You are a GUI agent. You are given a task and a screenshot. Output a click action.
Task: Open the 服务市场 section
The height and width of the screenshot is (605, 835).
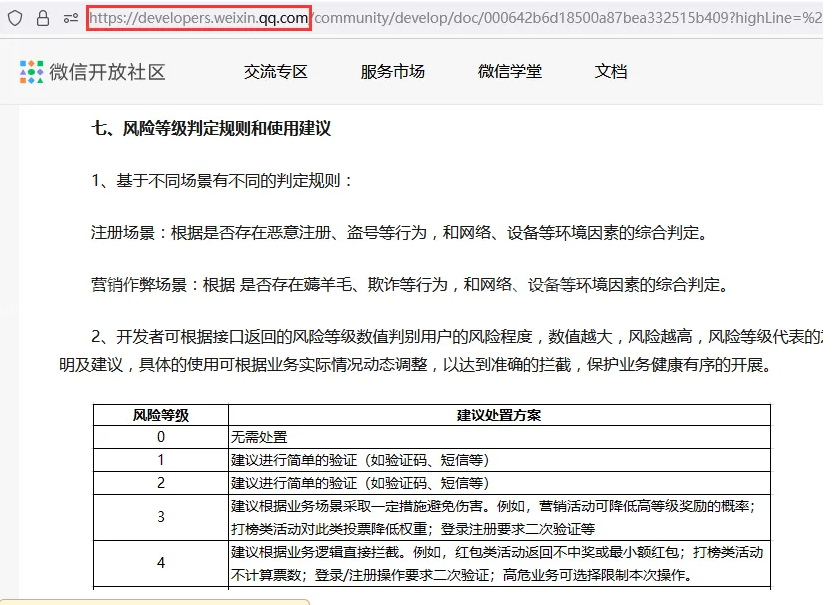[x=391, y=71]
